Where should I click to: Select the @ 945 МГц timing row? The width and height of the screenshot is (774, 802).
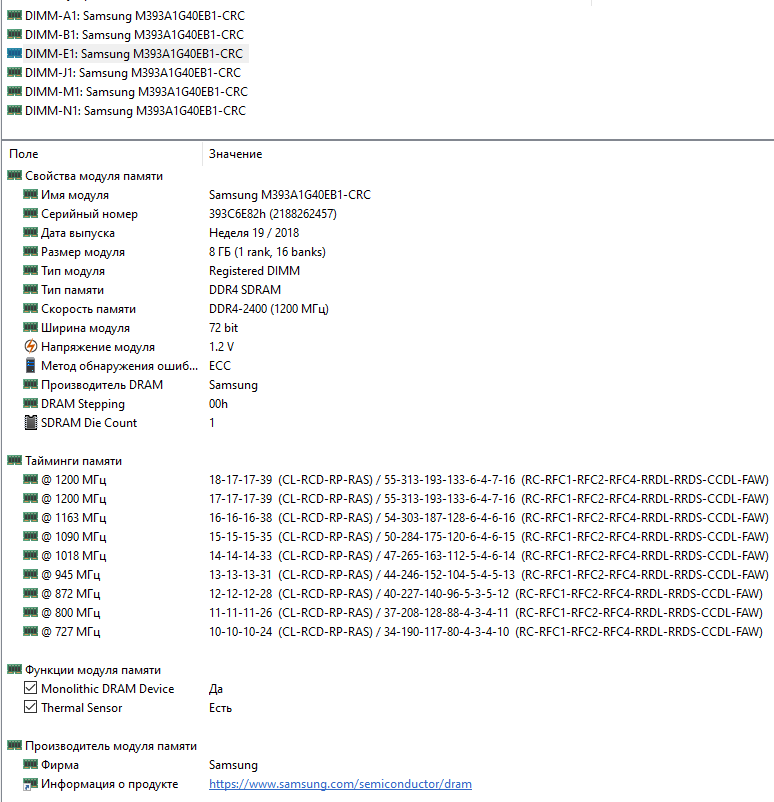[396, 574]
